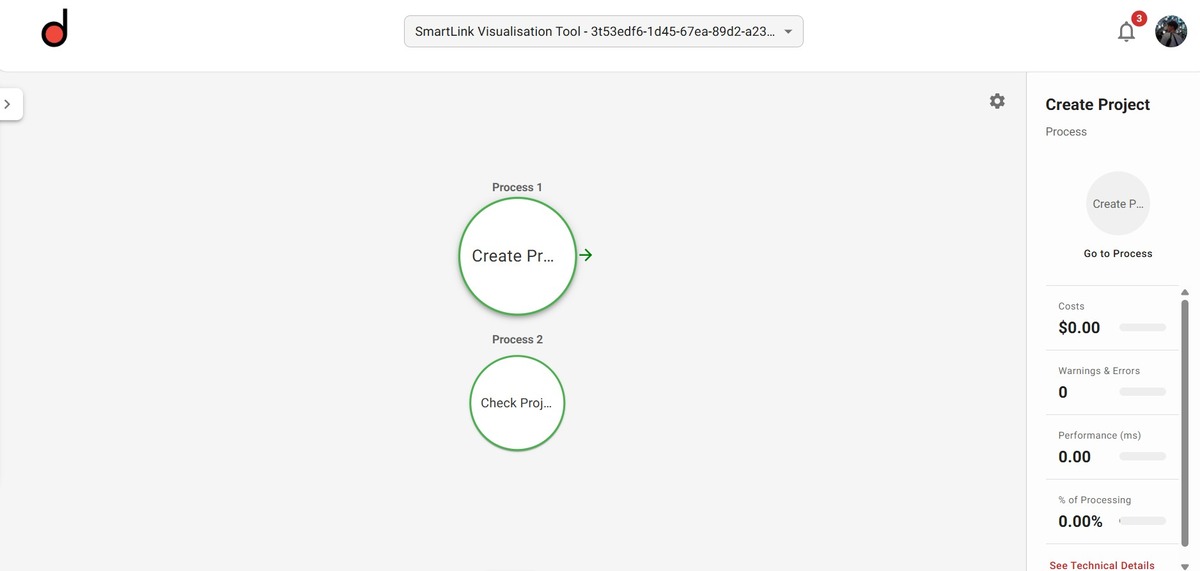The width and height of the screenshot is (1200, 571).
Task: Select the Check Project process node
Action: [517, 403]
